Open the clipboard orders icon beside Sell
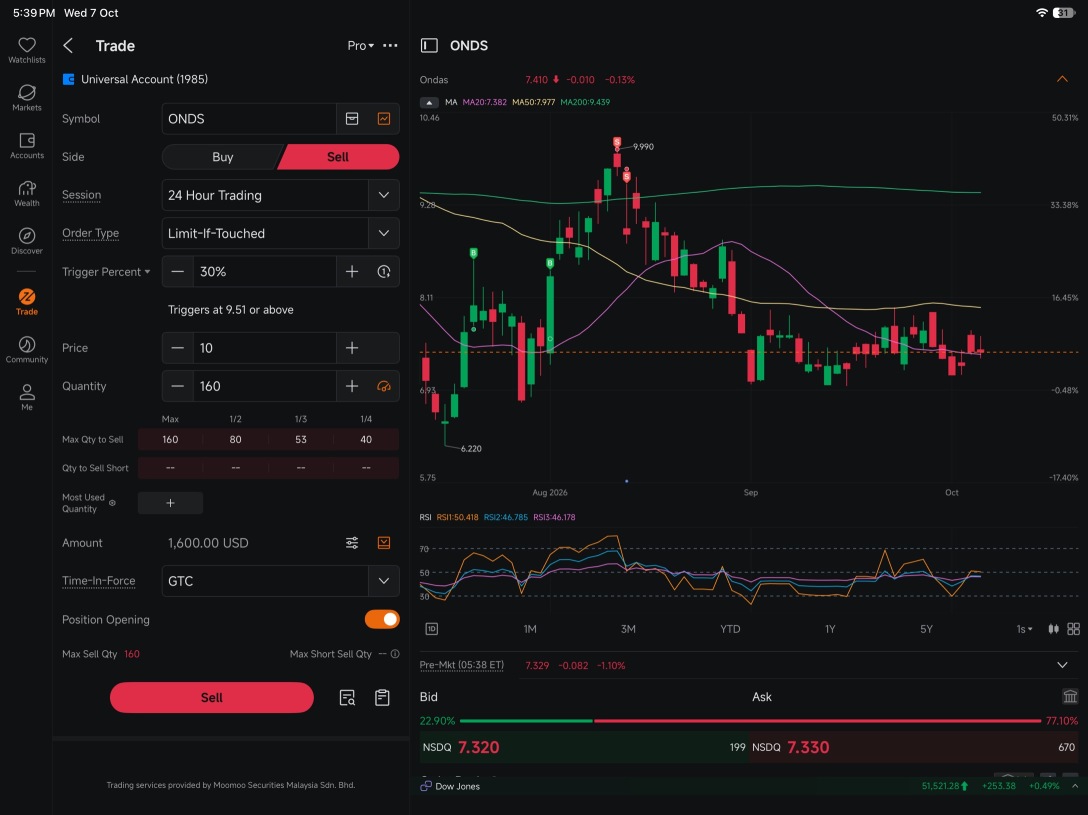The width and height of the screenshot is (1088, 815). coord(382,698)
